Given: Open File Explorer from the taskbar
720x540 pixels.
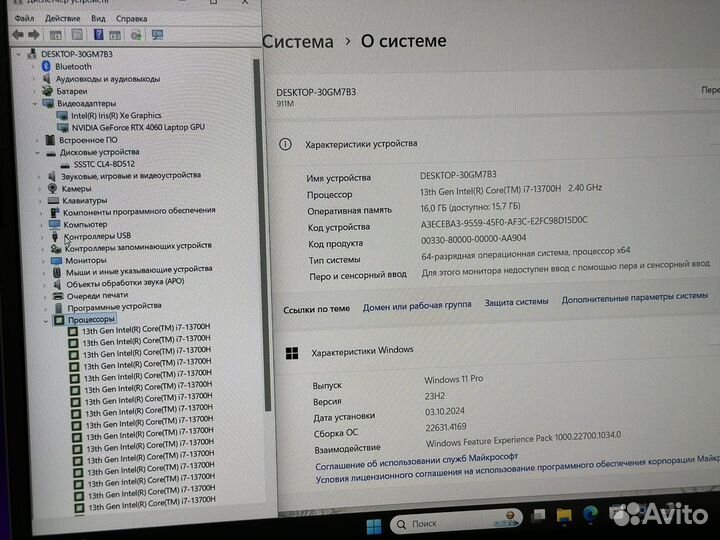Looking at the screenshot, I should click(x=564, y=515).
